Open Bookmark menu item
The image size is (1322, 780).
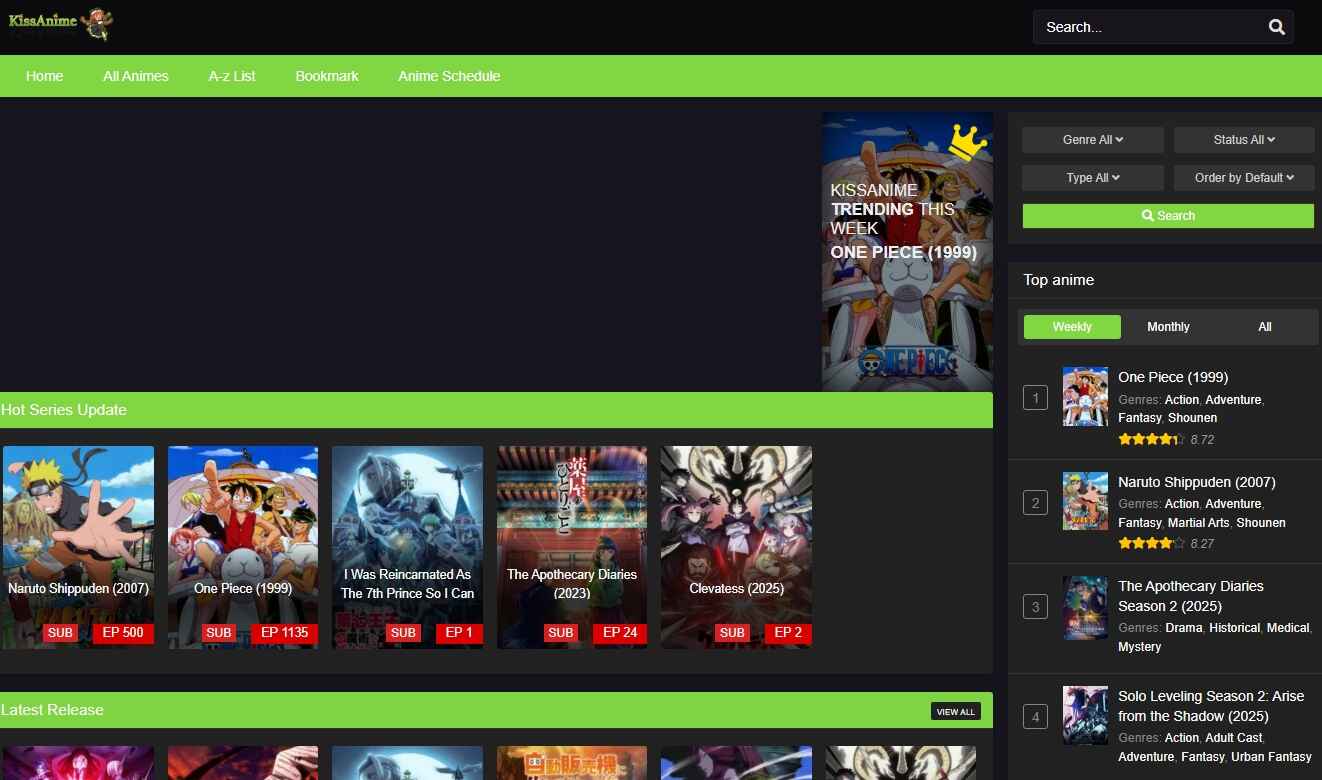327,76
